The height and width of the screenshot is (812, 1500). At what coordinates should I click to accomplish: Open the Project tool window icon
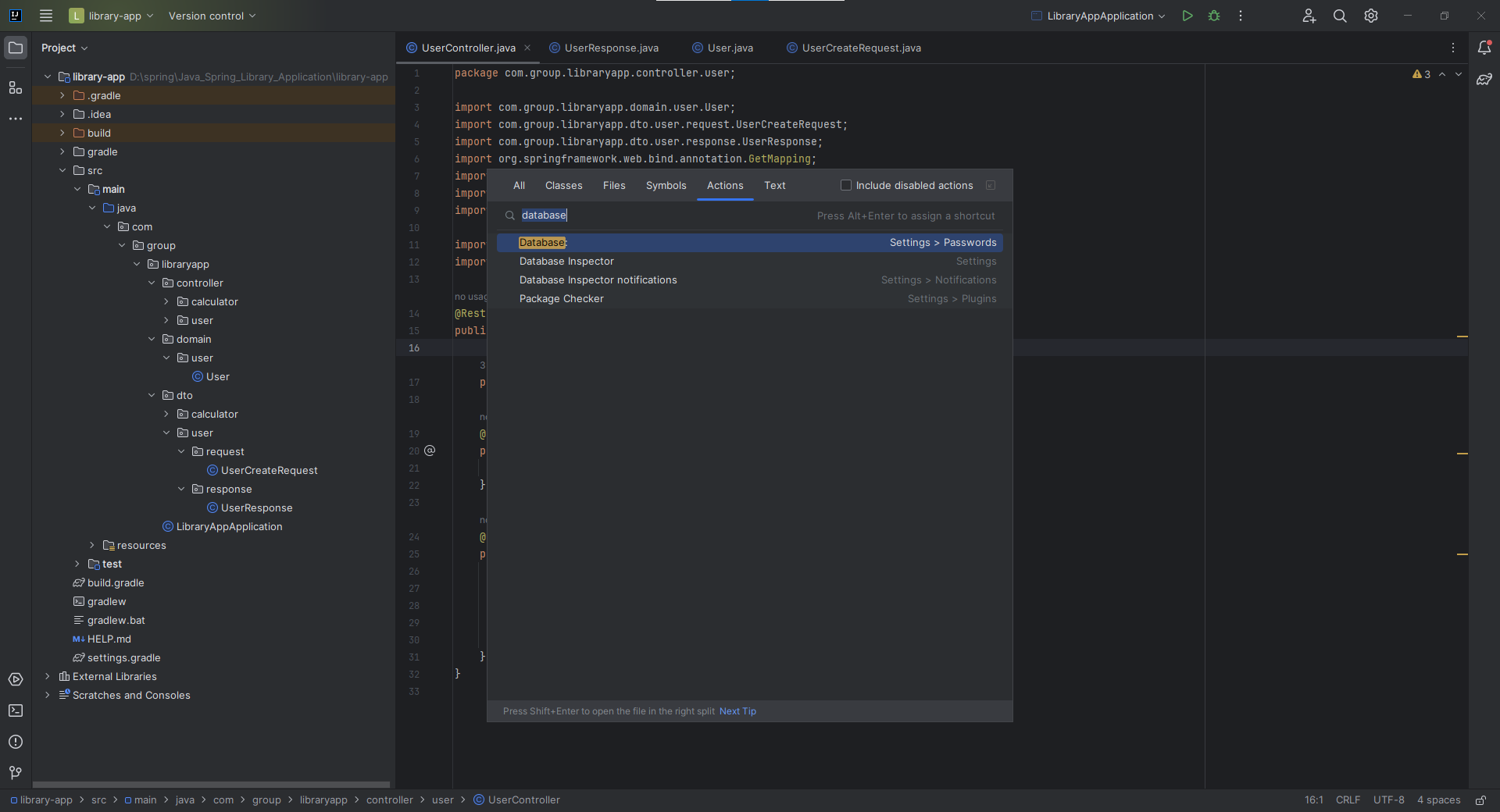pos(16,48)
